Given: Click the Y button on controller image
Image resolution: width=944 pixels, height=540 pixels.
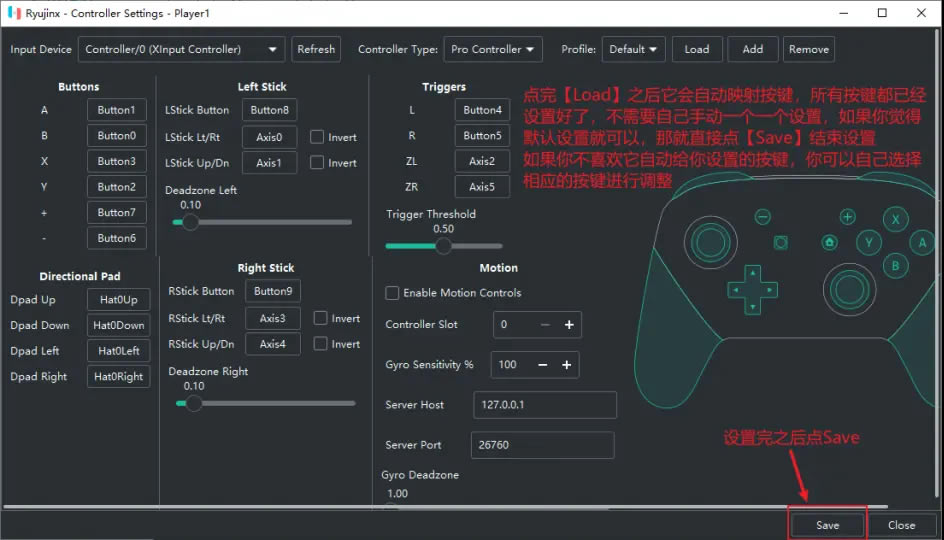Looking at the screenshot, I should pyautogui.click(x=869, y=243).
